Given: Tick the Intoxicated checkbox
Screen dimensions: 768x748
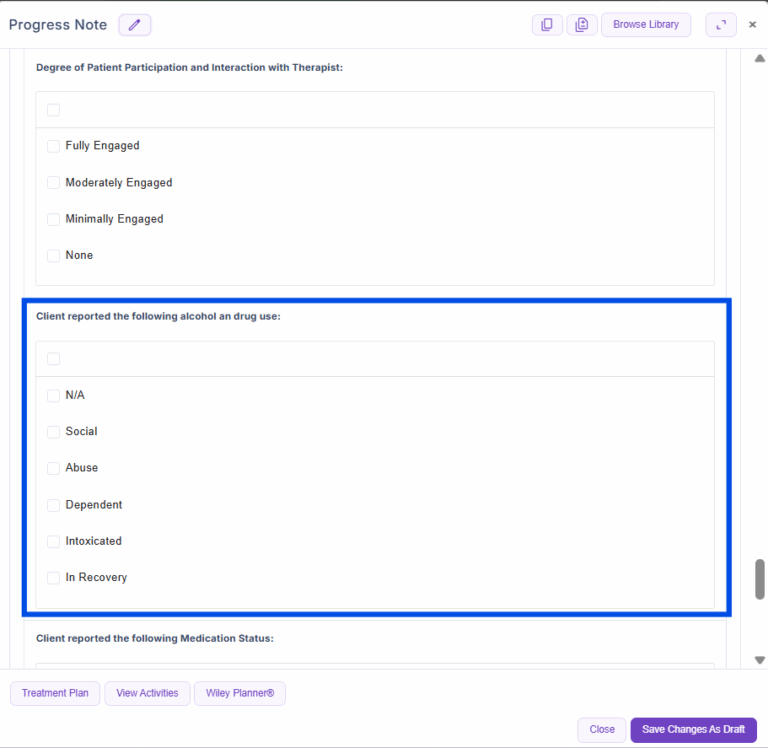Looking at the screenshot, I should click(x=54, y=541).
